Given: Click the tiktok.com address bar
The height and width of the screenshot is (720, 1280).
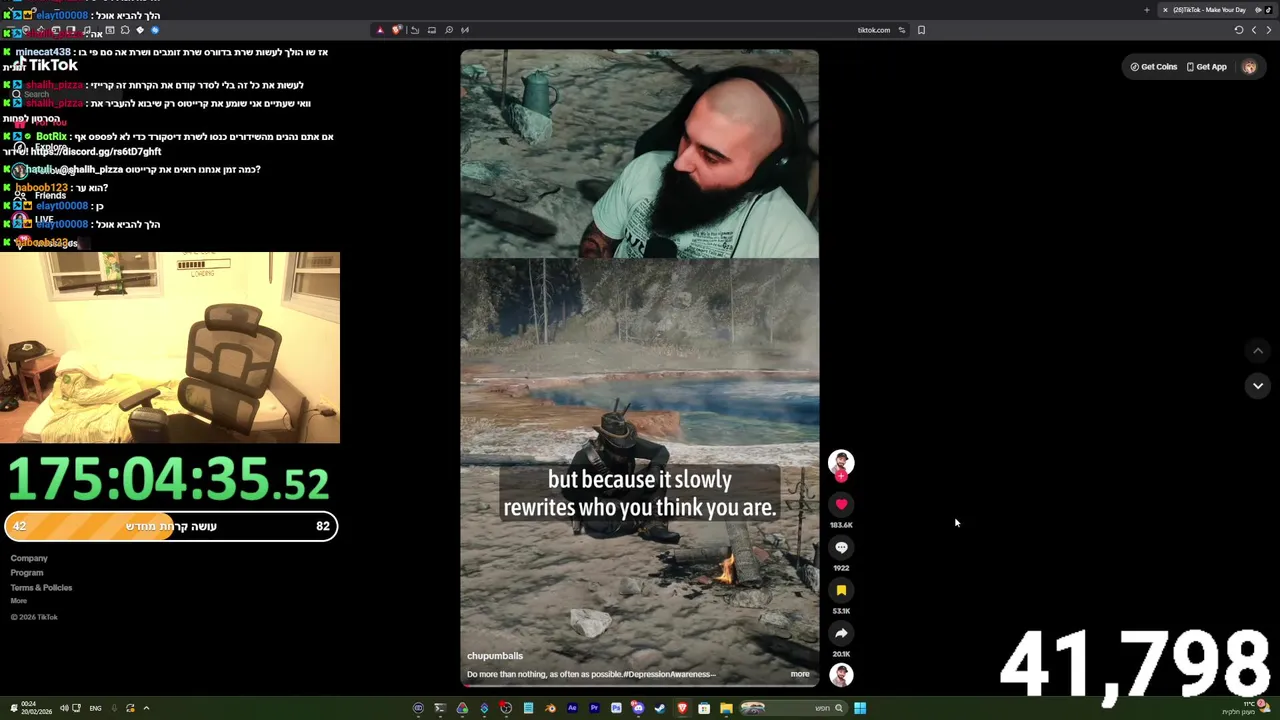Looking at the screenshot, I should point(873,30).
